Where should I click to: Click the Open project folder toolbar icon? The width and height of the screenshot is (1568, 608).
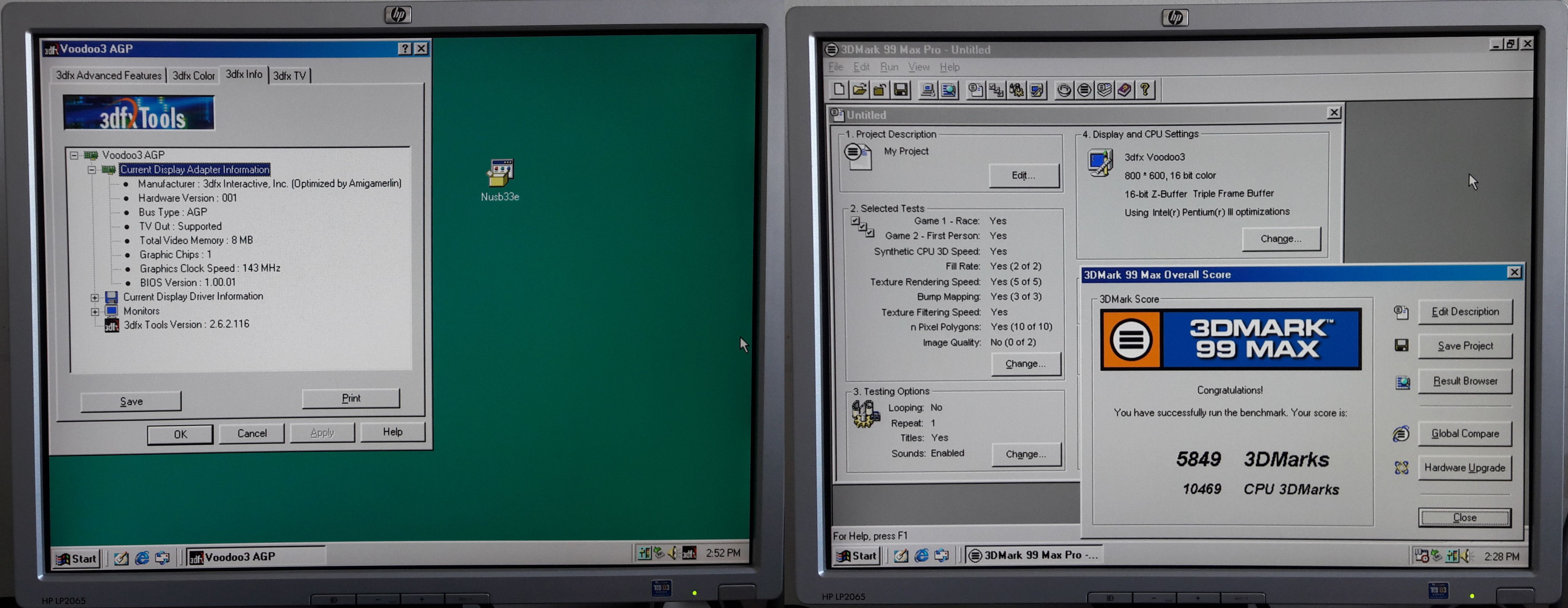[x=860, y=90]
